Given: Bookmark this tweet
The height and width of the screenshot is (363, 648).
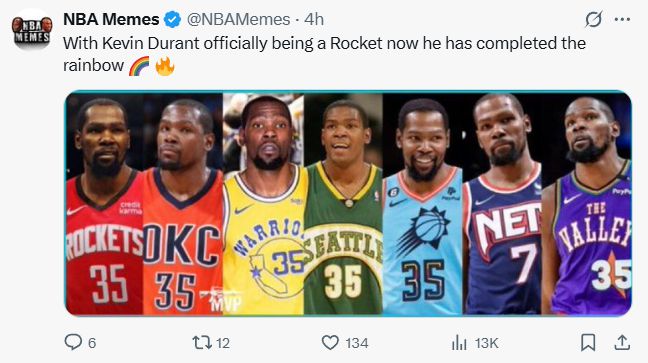Looking at the screenshot, I should point(588,342).
